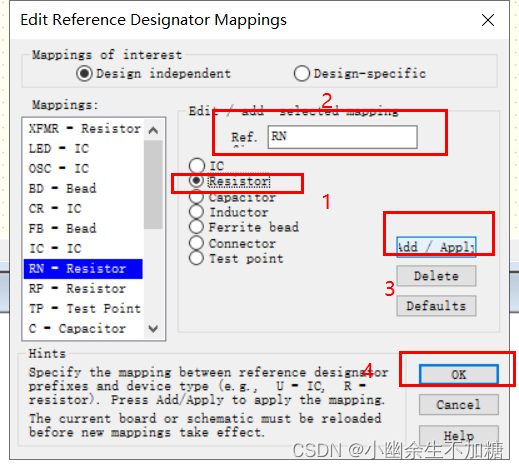Screen dimensions: 519x469
Task: Select the RN - Resistor mapping
Action: [83, 269]
